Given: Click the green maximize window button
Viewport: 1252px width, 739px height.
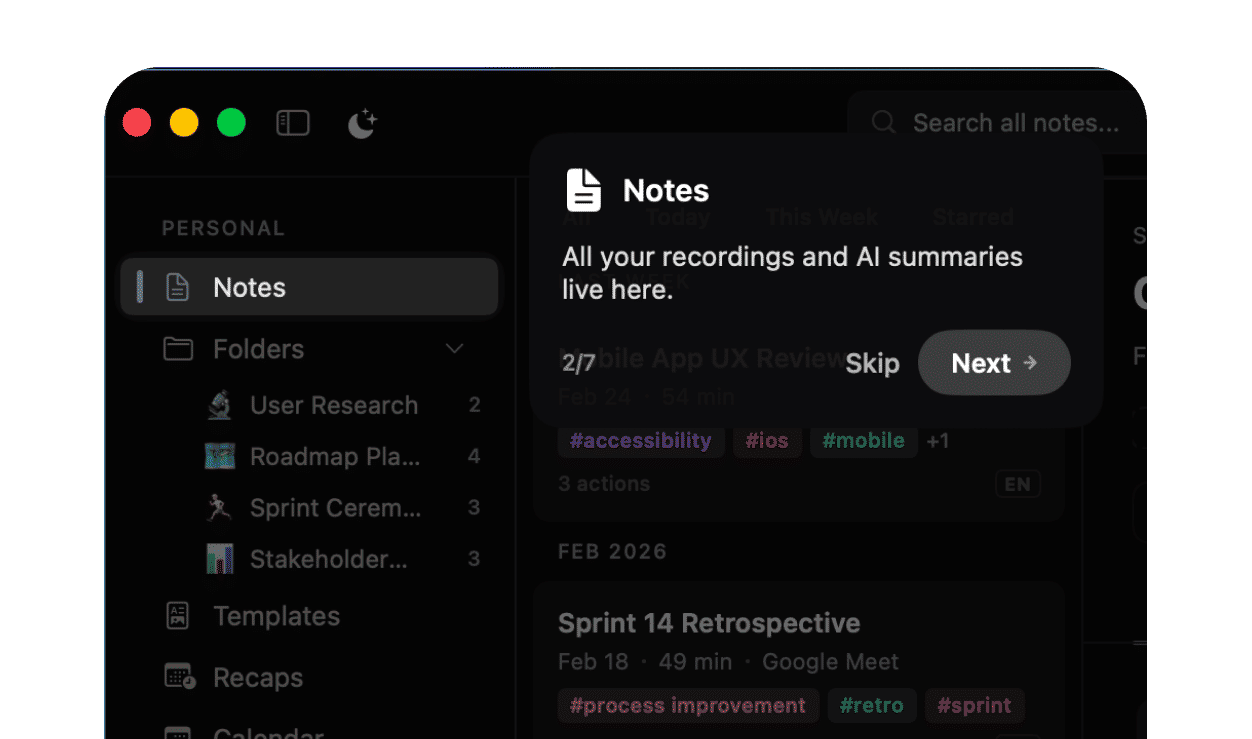Looking at the screenshot, I should (x=232, y=123).
